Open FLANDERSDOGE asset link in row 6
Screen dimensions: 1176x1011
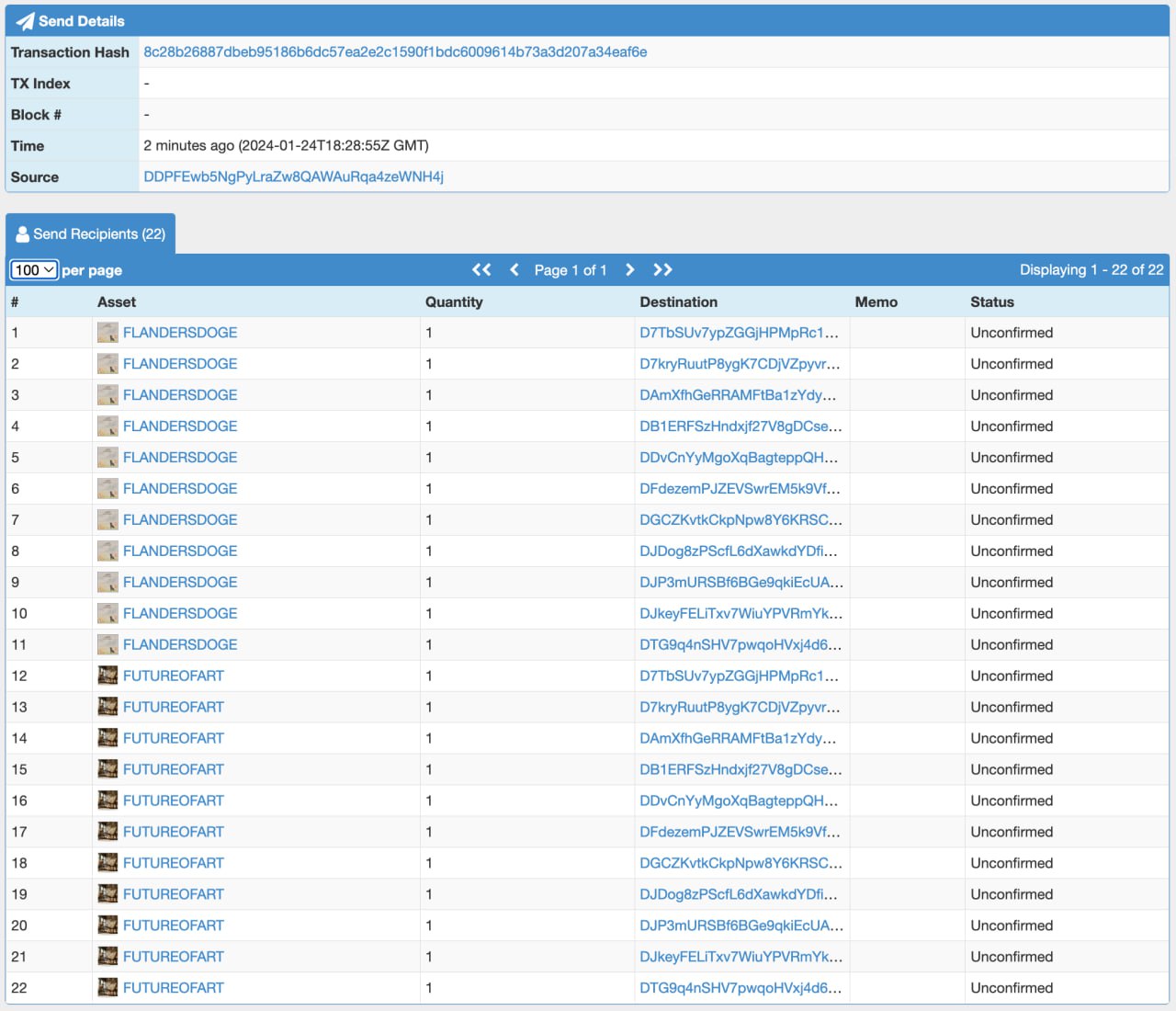click(180, 489)
